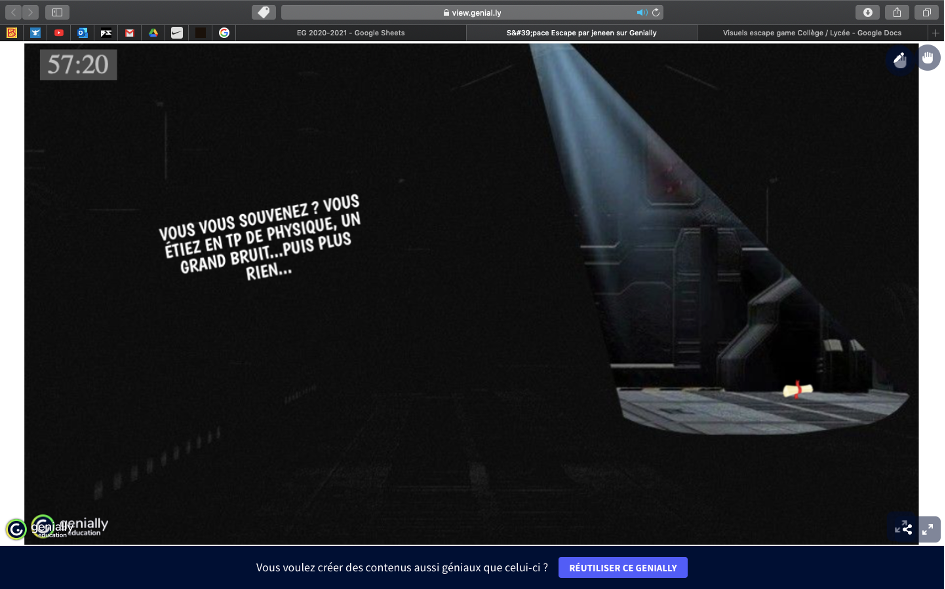Viewport: 945px width, 589px height.
Task: Open the YouTube bookmark favicon
Action: pos(58,33)
